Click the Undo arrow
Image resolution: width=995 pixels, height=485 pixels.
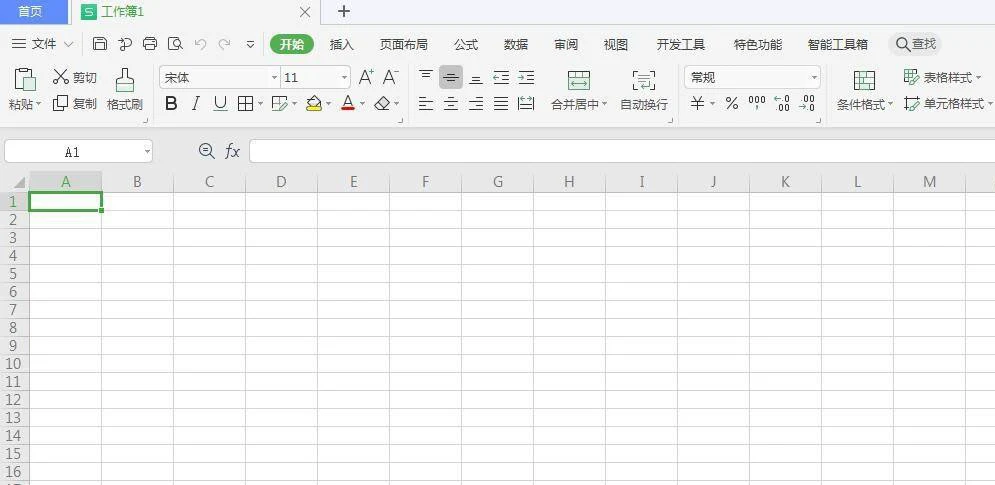201,44
